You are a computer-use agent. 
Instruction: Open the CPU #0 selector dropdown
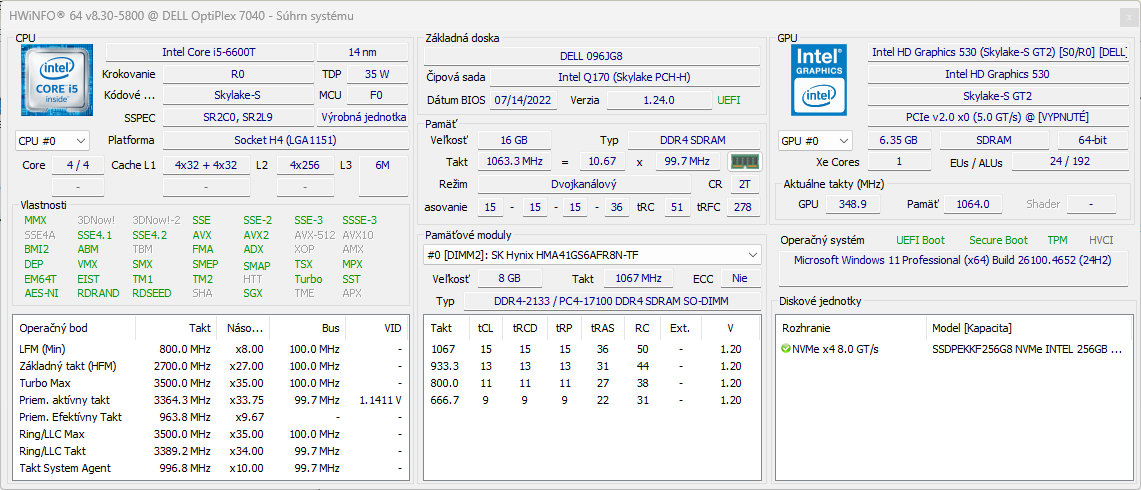52,141
